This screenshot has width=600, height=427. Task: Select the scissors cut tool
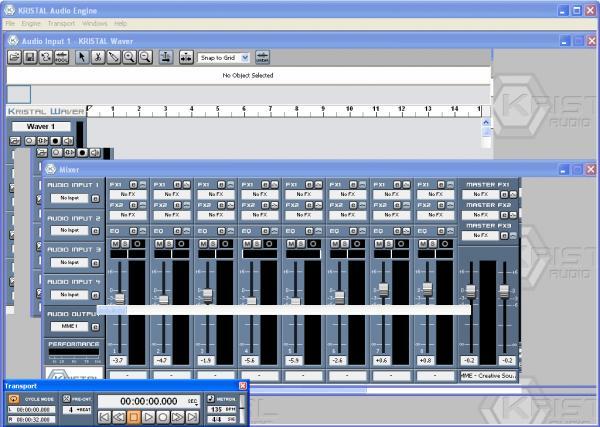98,58
